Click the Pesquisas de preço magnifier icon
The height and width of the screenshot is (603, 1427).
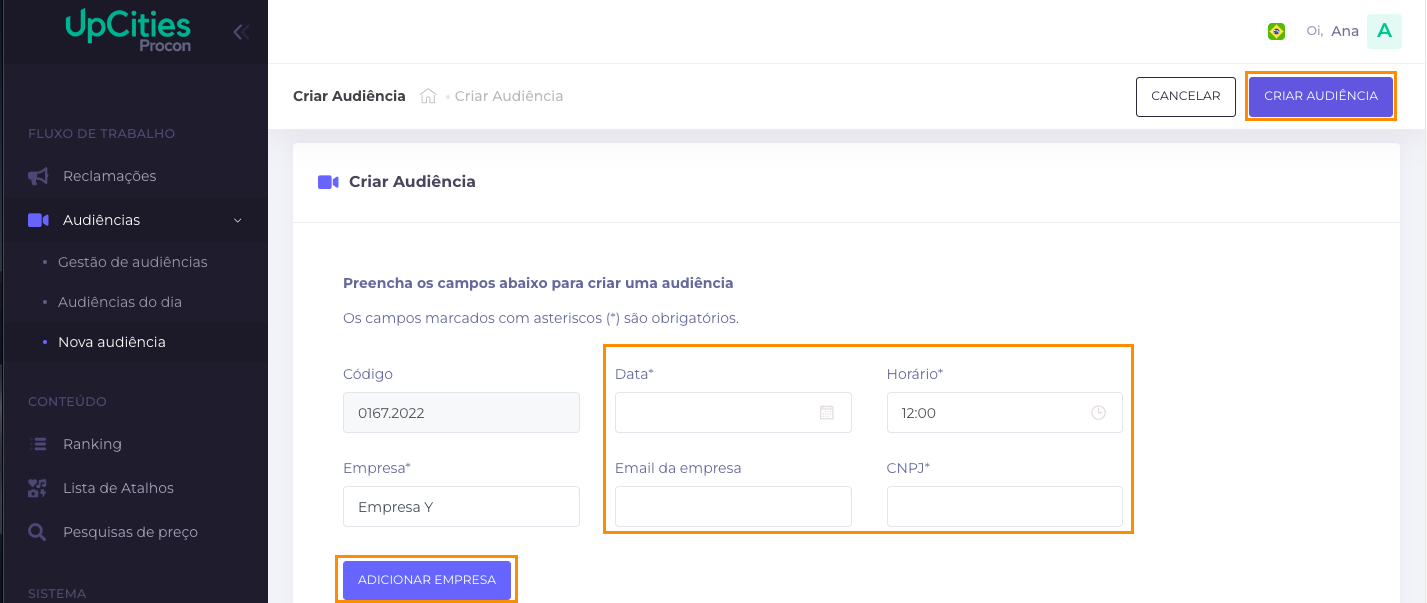pos(38,532)
